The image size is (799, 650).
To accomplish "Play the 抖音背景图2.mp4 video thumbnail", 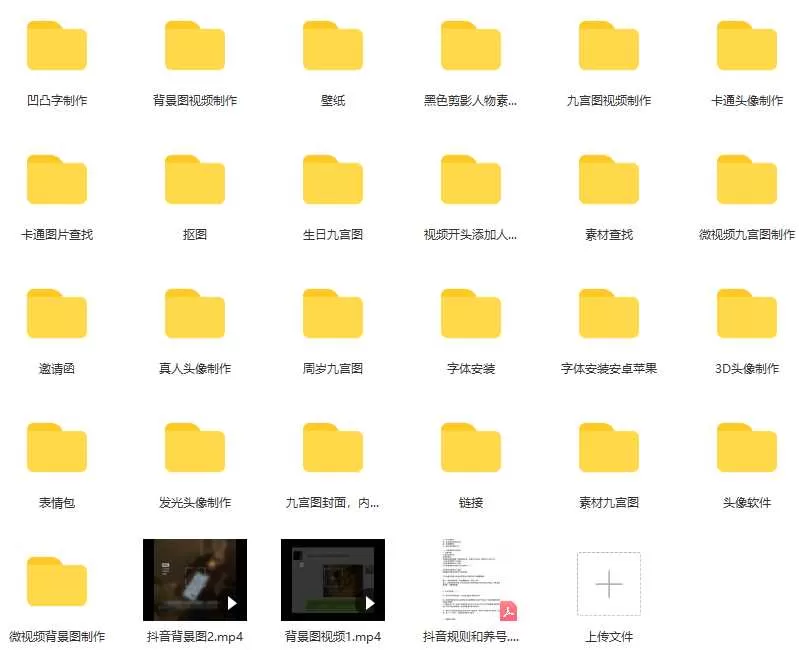I will point(194,581).
